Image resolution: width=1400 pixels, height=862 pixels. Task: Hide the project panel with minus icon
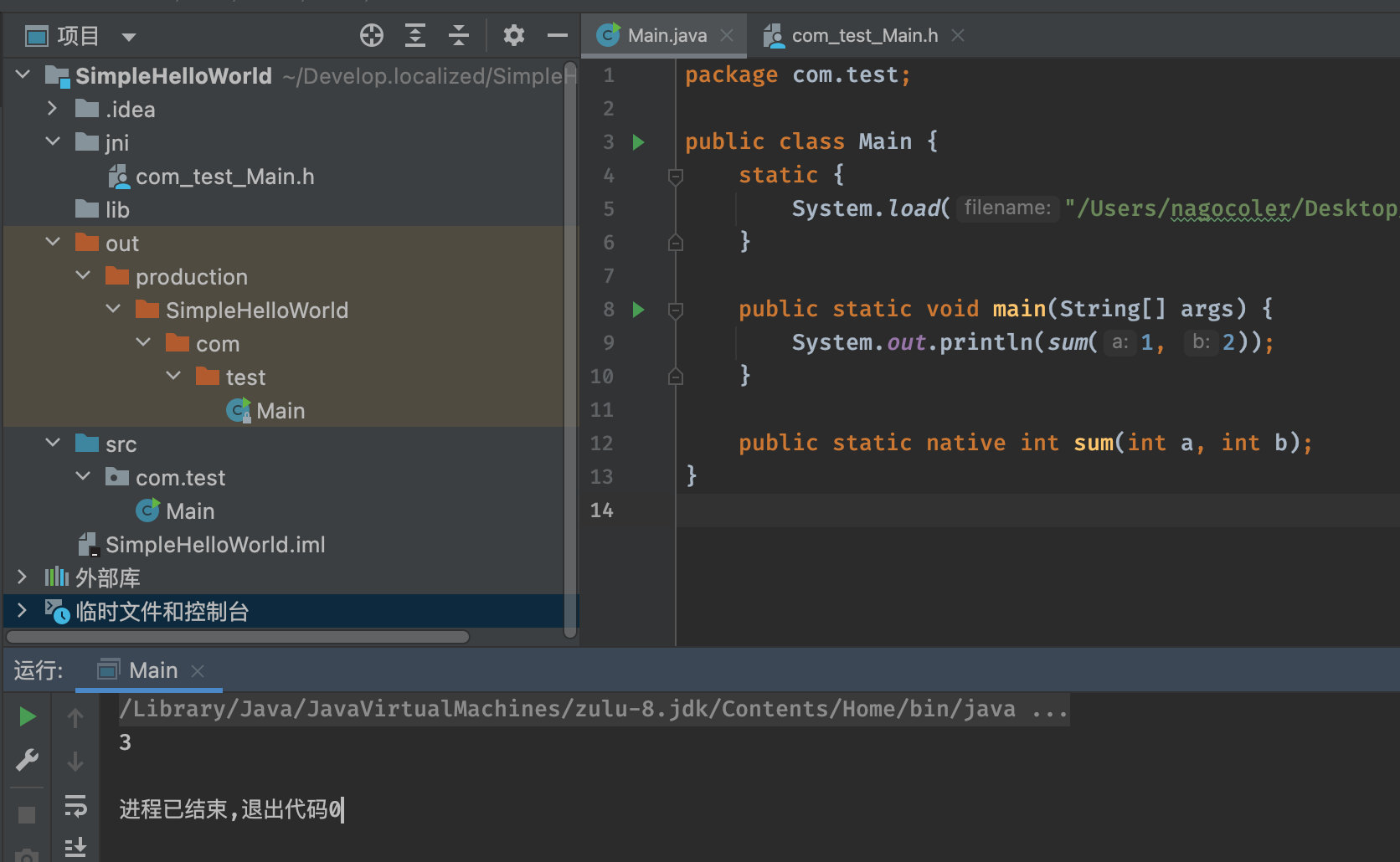click(x=557, y=35)
